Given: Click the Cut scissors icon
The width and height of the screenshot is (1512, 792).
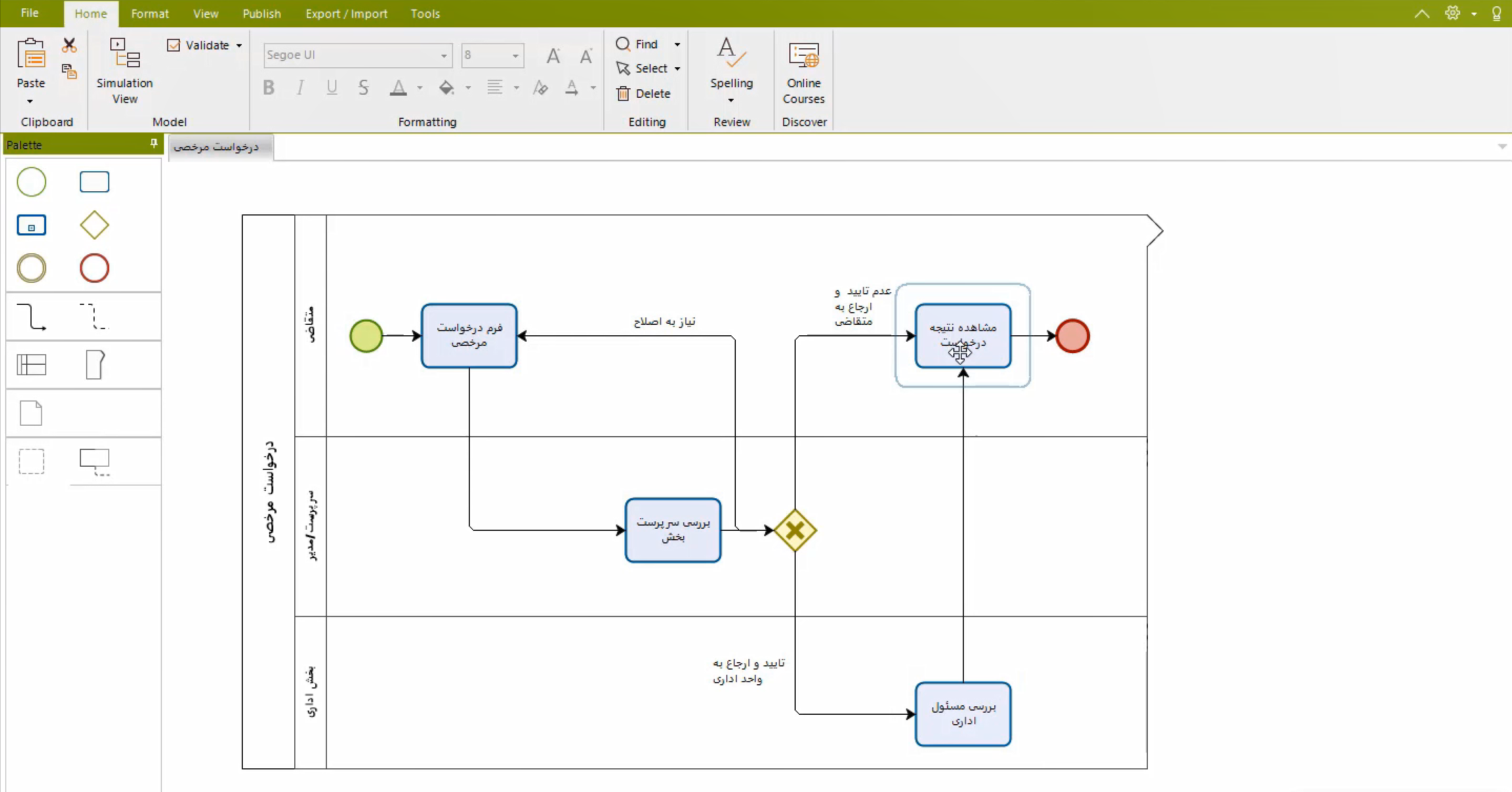Looking at the screenshot, I should click(x=69, y=45).
